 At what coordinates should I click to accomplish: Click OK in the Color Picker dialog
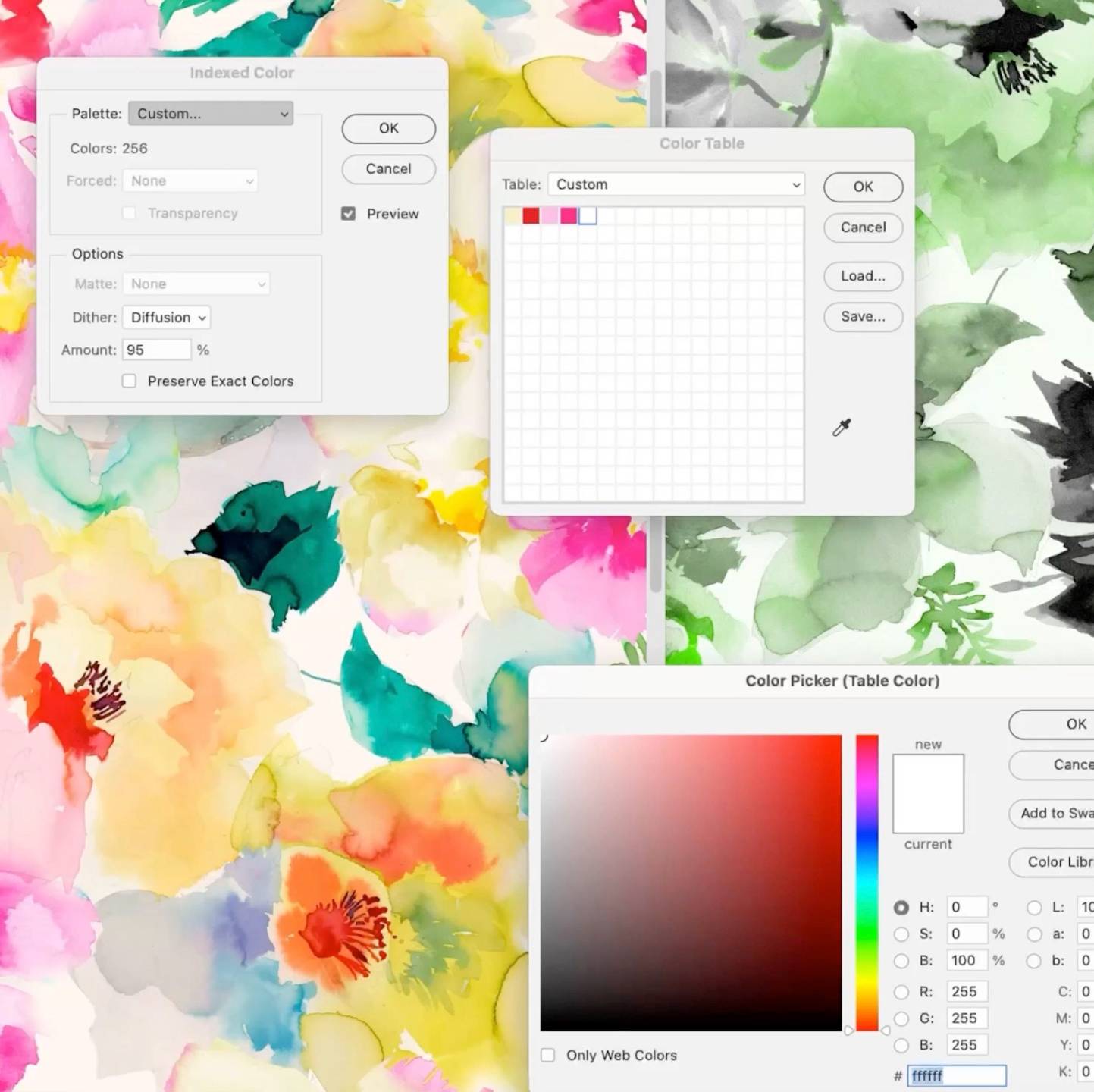pos(1052,724)
